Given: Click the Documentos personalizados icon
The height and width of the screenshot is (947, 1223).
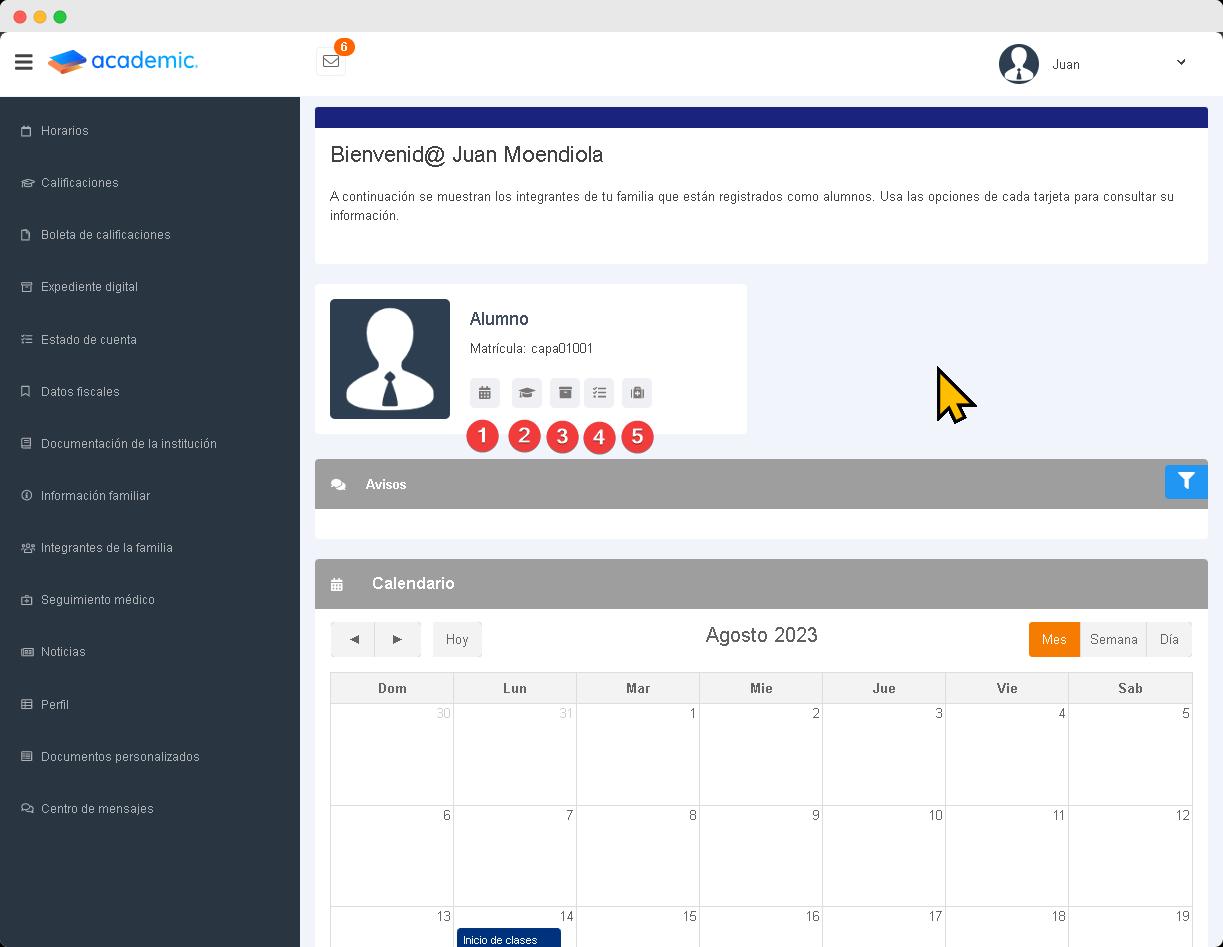Looking at the screenshot, I should [x=27, y=757].
